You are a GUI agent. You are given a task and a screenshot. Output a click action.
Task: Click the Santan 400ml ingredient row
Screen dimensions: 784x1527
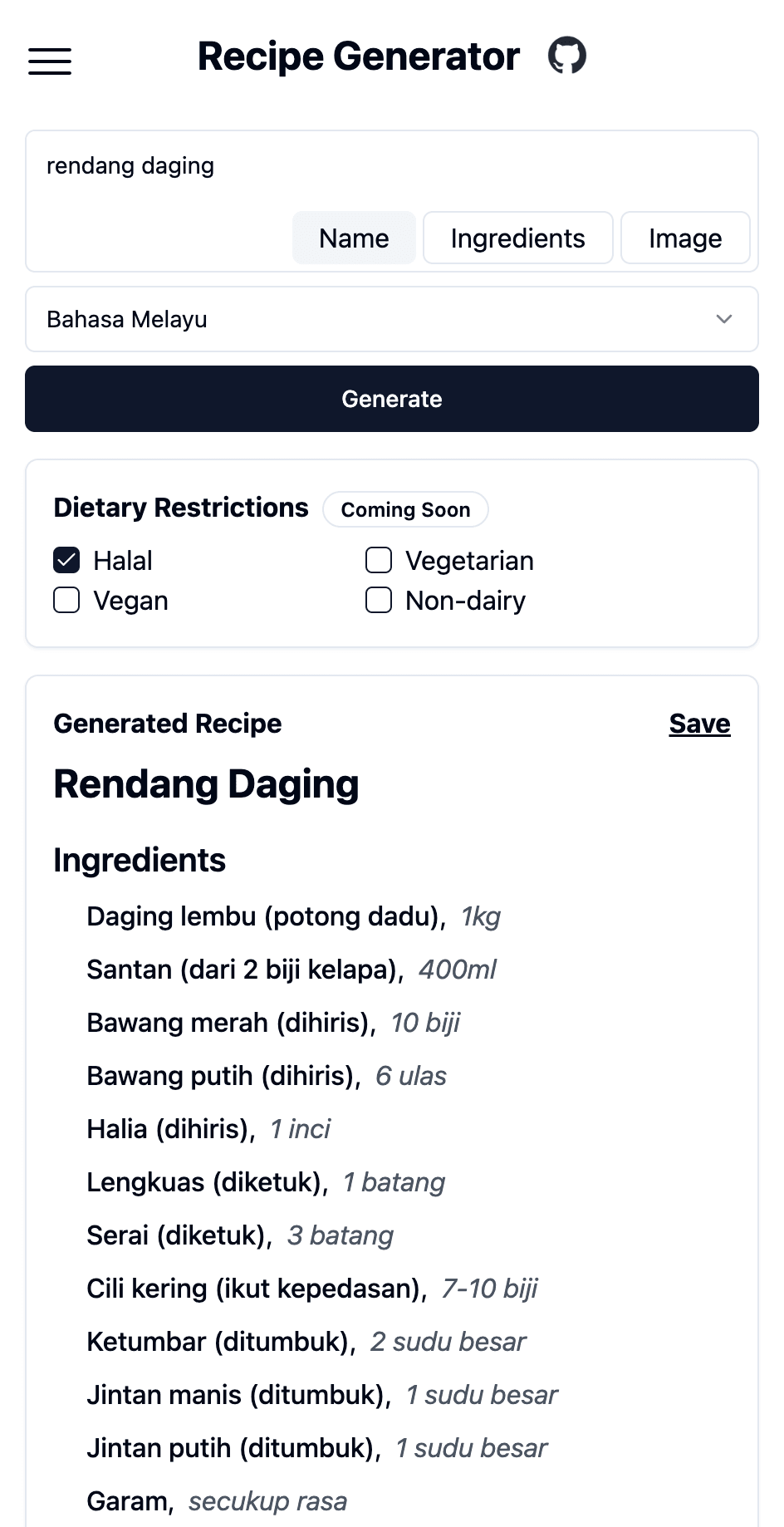(x=292, y=970)
